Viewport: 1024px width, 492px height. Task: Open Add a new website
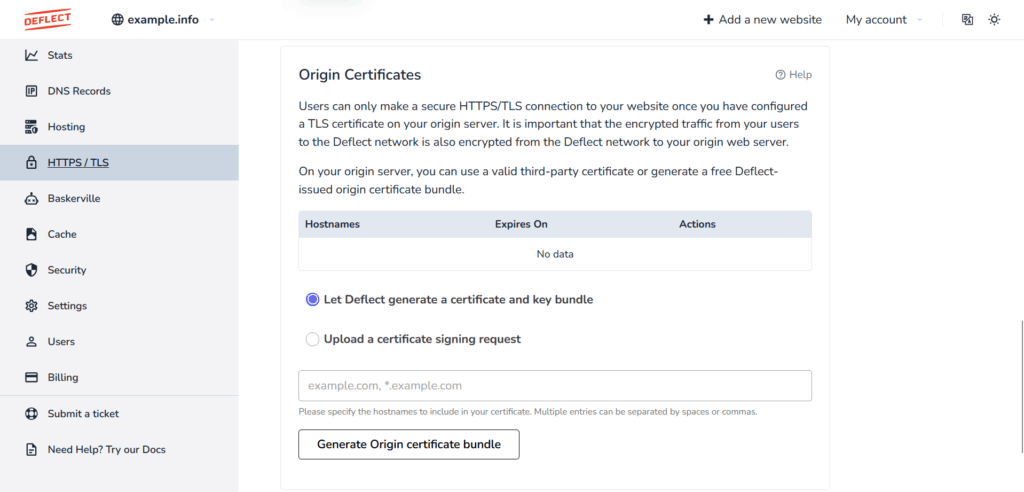click(x=762, y=20)
